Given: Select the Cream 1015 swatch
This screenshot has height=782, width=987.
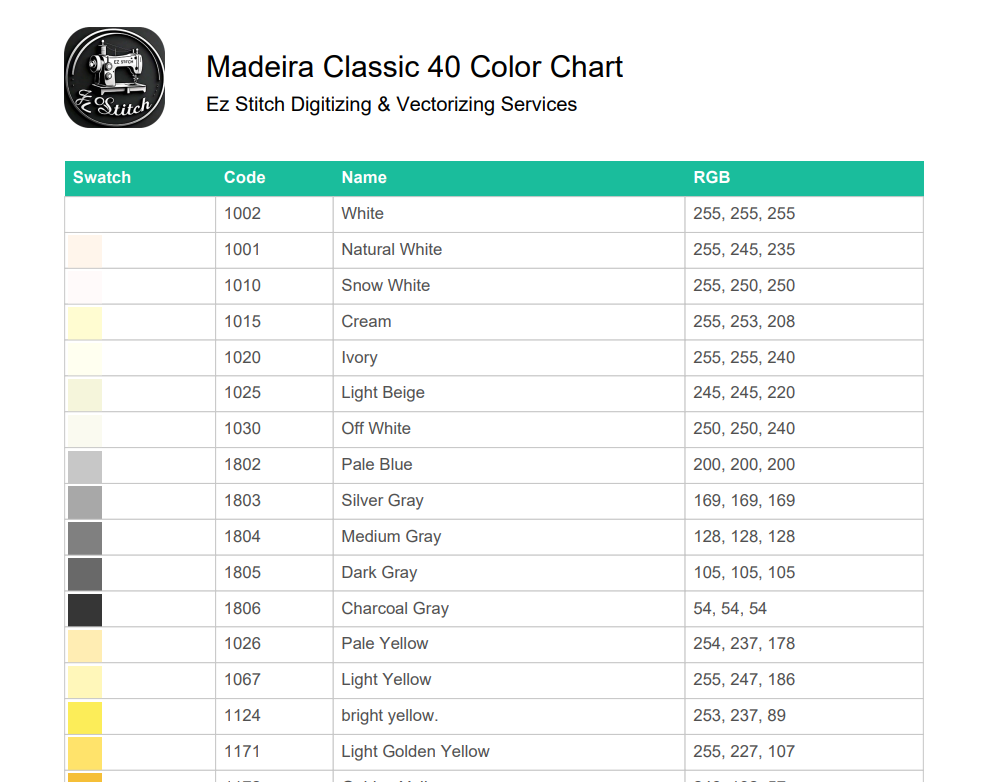Looking at the screenshot, I should point(85,322).
